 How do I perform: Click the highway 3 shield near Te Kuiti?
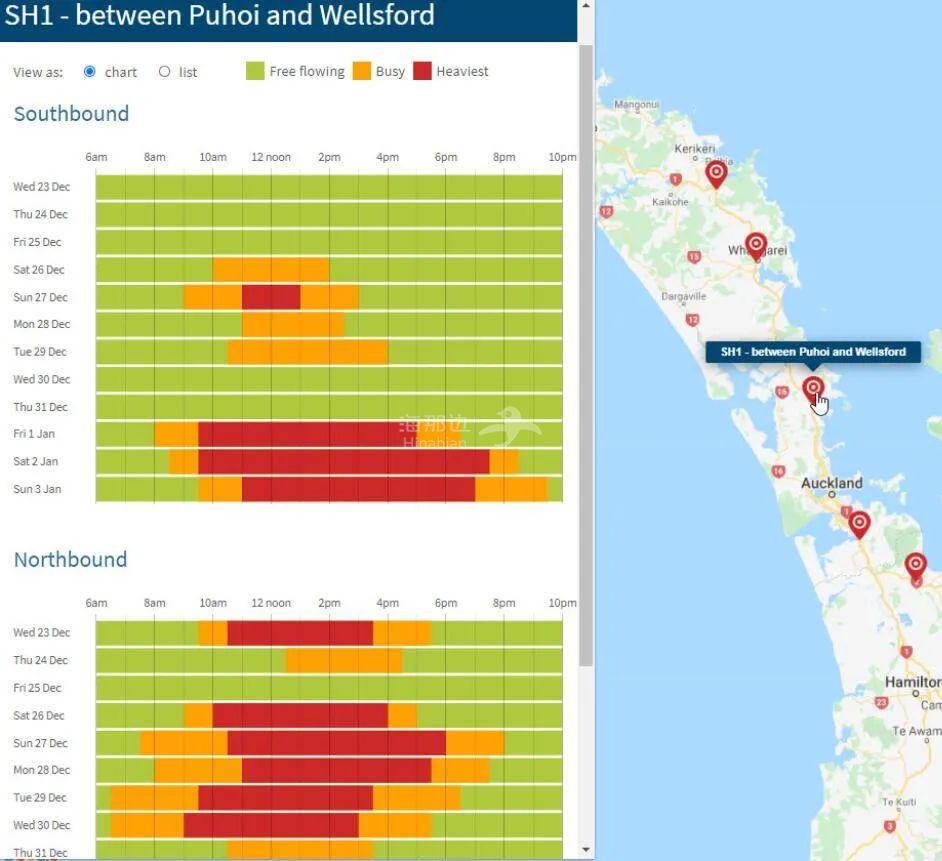889,826
